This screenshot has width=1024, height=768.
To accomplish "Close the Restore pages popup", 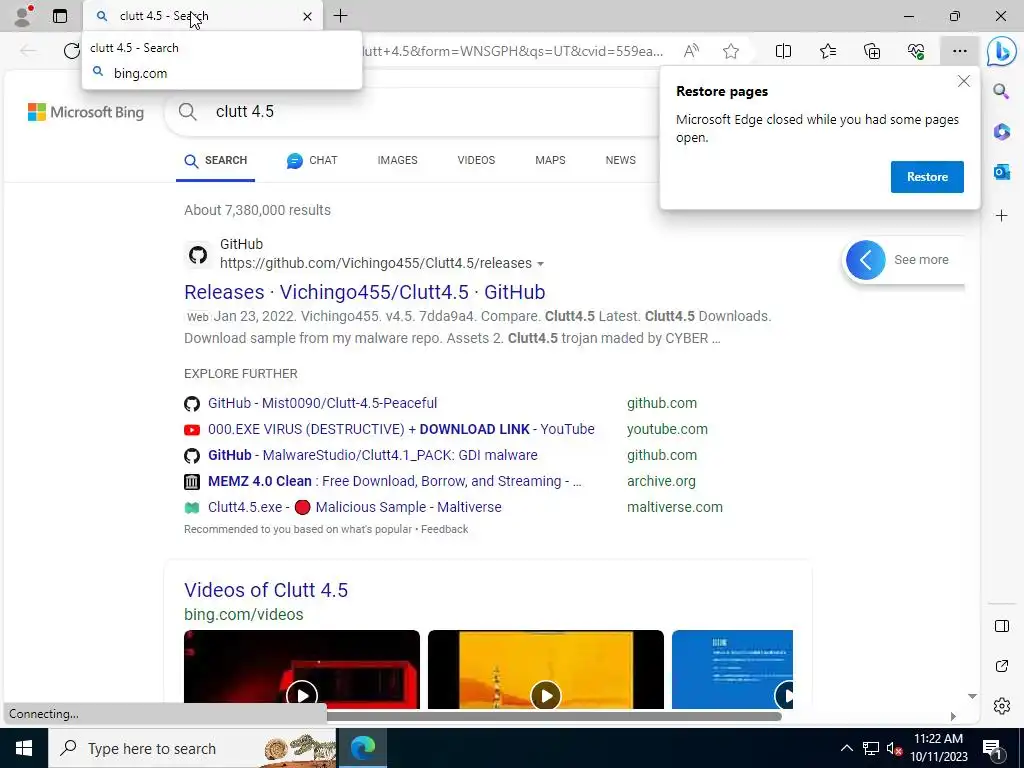I will (963, 82).
